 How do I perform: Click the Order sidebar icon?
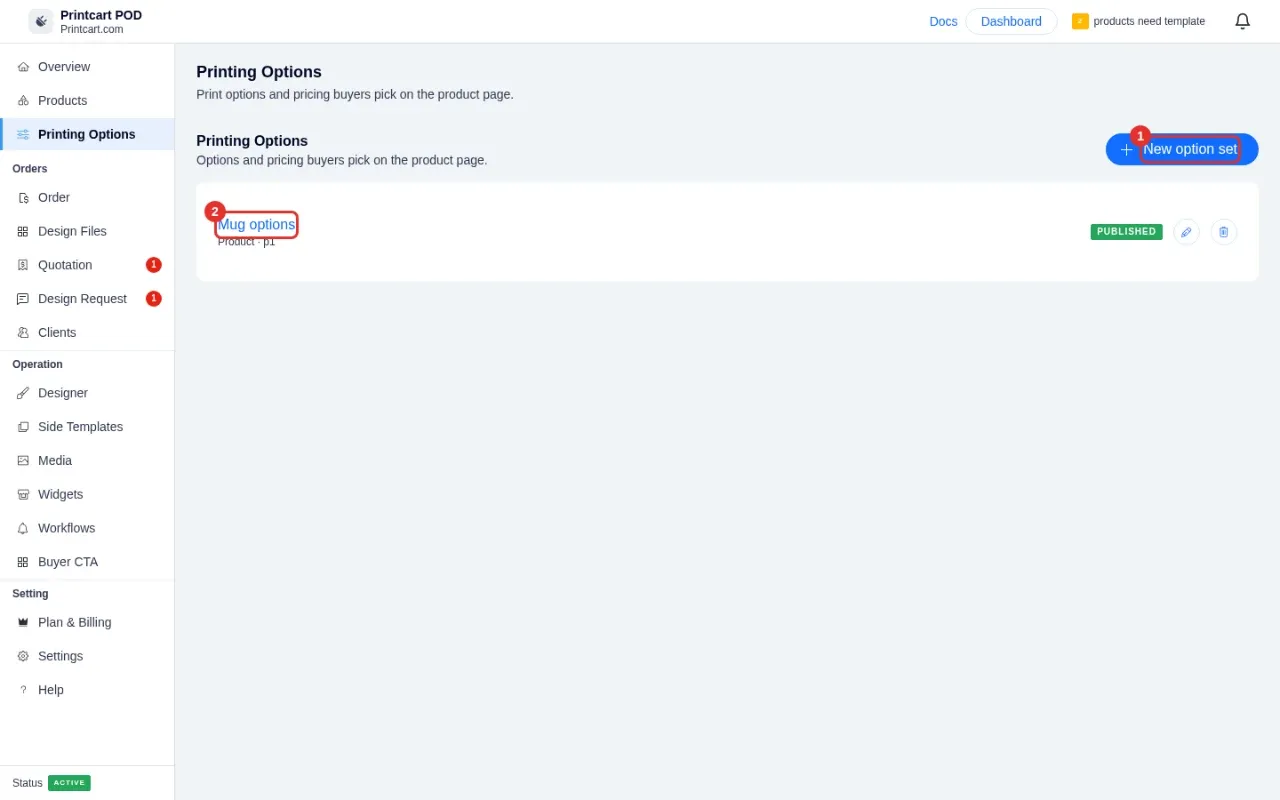click(23, 198)
